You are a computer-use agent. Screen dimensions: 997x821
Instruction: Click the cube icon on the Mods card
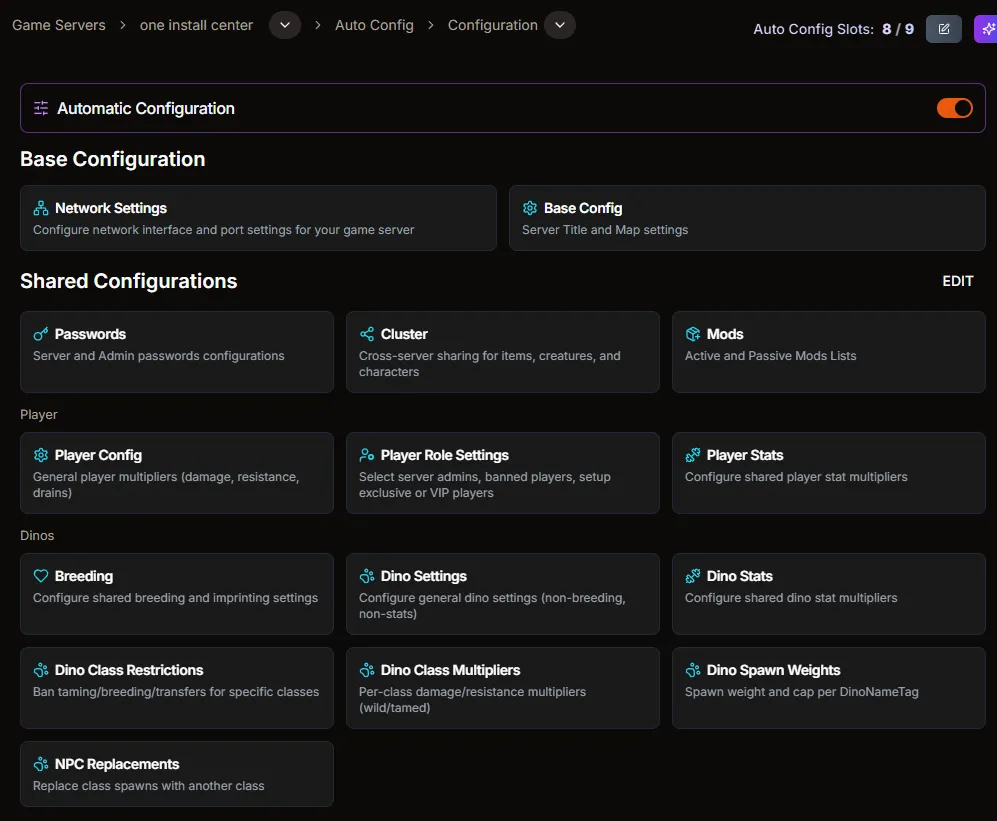coord(691,334)
